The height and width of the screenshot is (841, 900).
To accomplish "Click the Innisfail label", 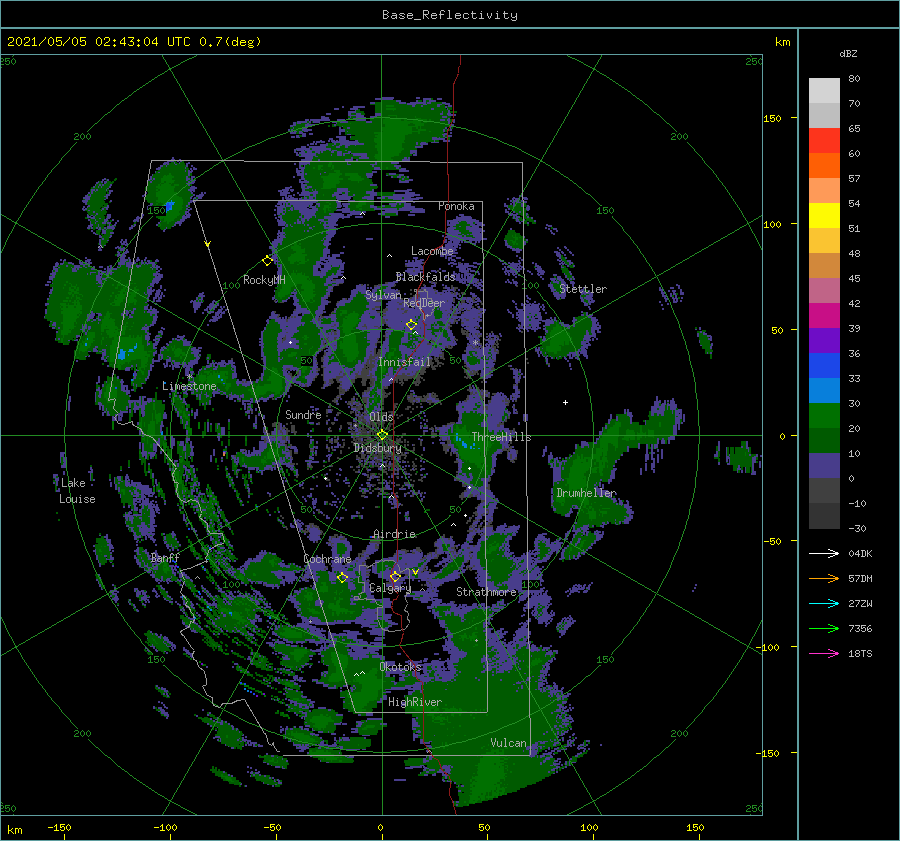I will (404, 362).
